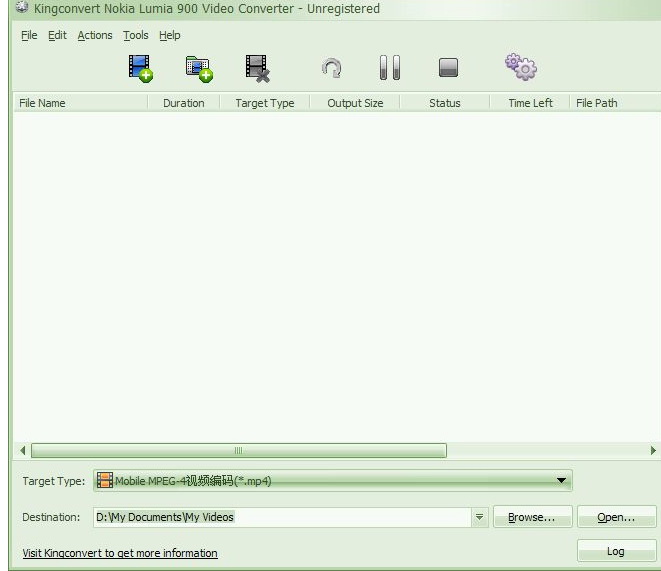Follow the Visit Kingconvert information link
Screen dimensions: 661x571
(x=120, y=553)
